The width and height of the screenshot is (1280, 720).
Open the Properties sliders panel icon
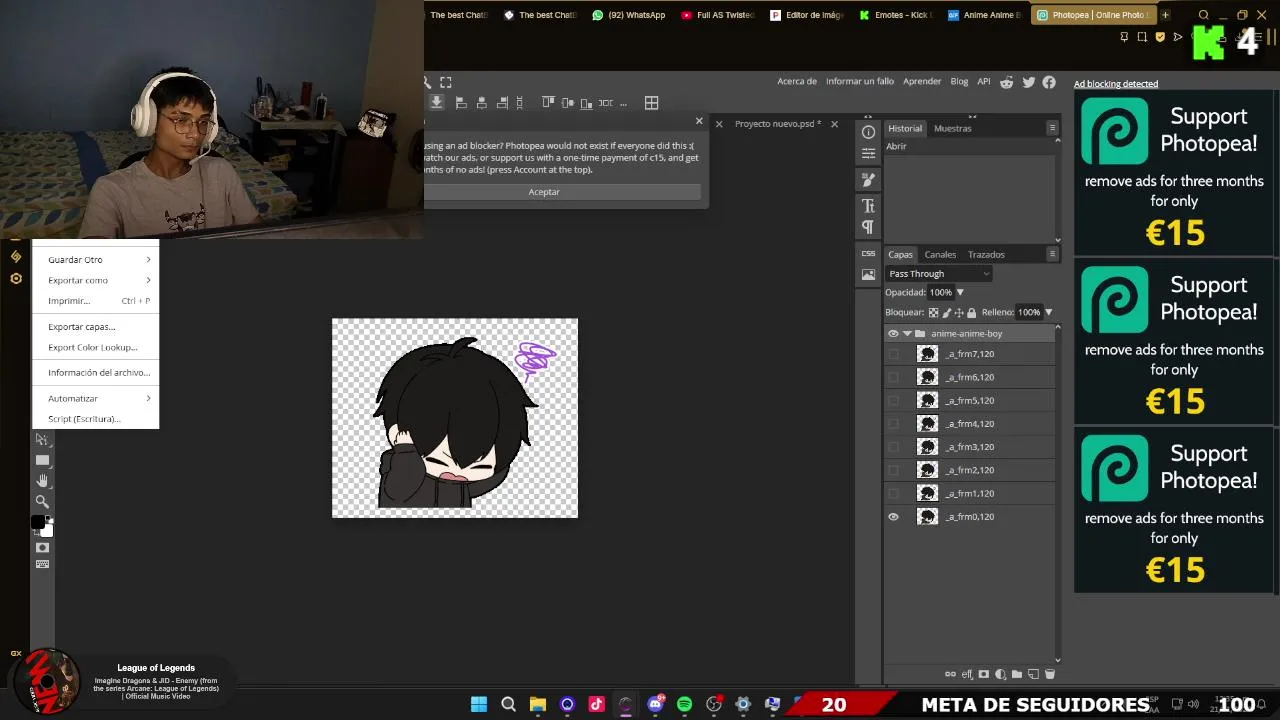(x=868, y=154)
